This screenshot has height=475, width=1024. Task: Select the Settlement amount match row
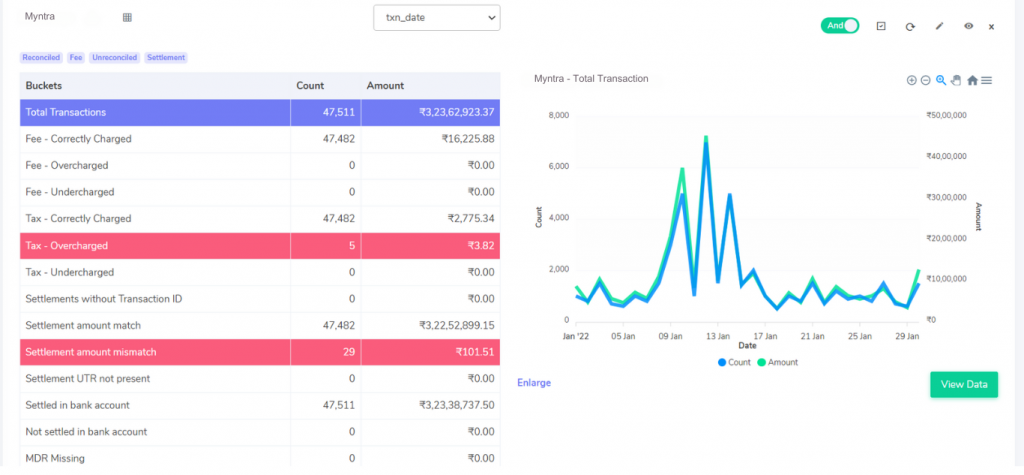pyautogui.click(x=260, y=325)
